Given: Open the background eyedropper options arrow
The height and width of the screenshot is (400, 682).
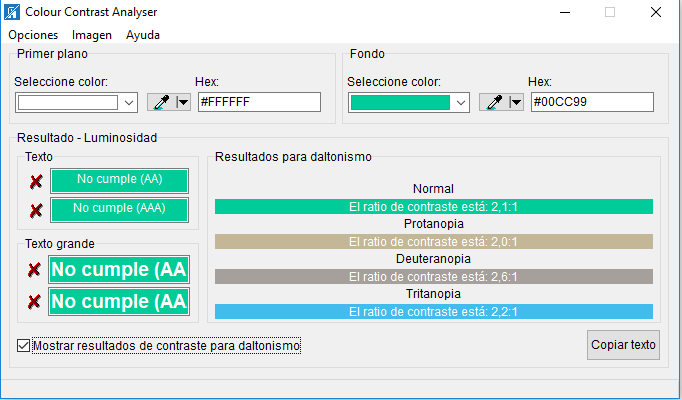Looking at the screenshot, I should click(515, 102).
